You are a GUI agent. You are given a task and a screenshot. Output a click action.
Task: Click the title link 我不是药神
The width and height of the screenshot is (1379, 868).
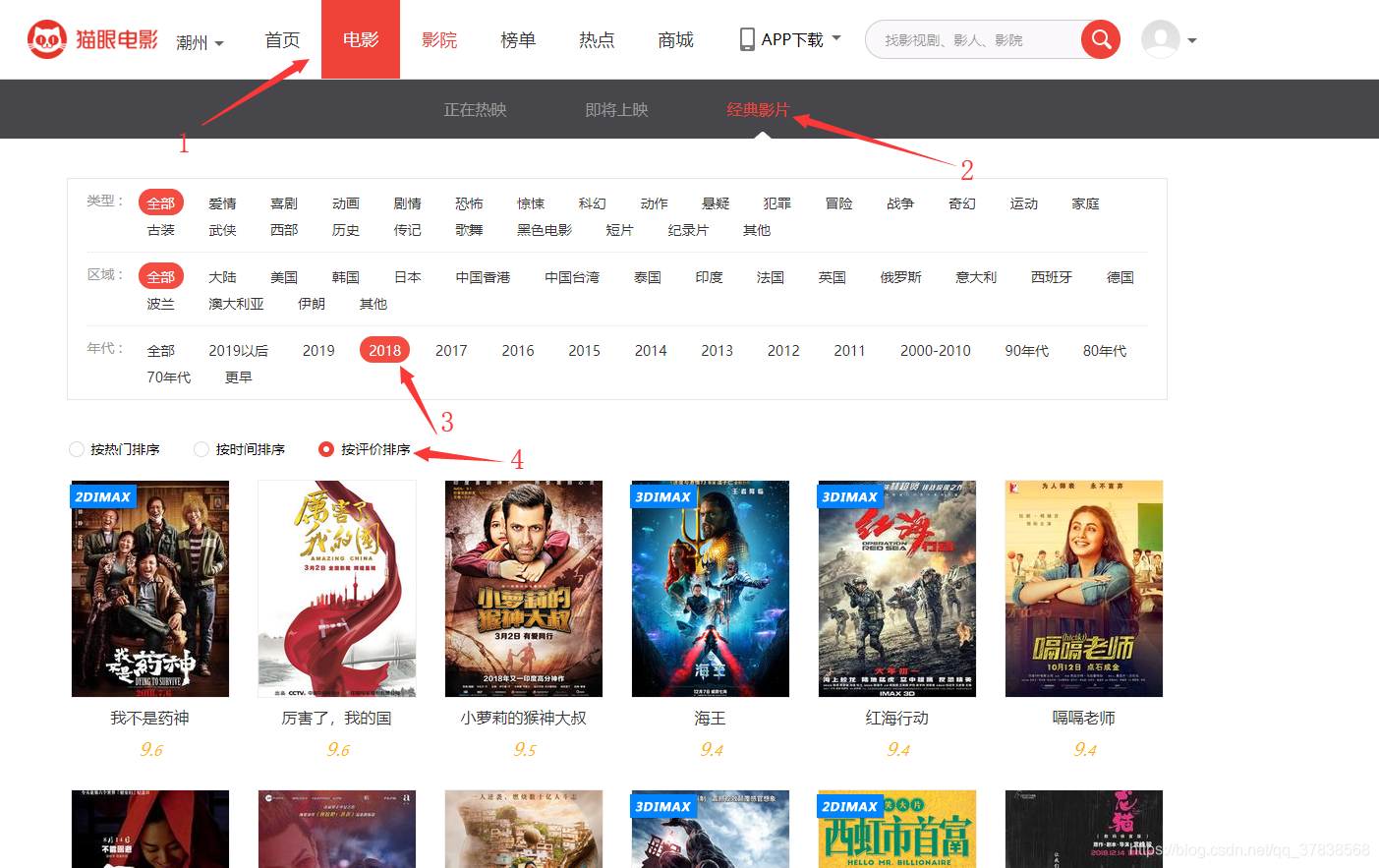(150, 718)
